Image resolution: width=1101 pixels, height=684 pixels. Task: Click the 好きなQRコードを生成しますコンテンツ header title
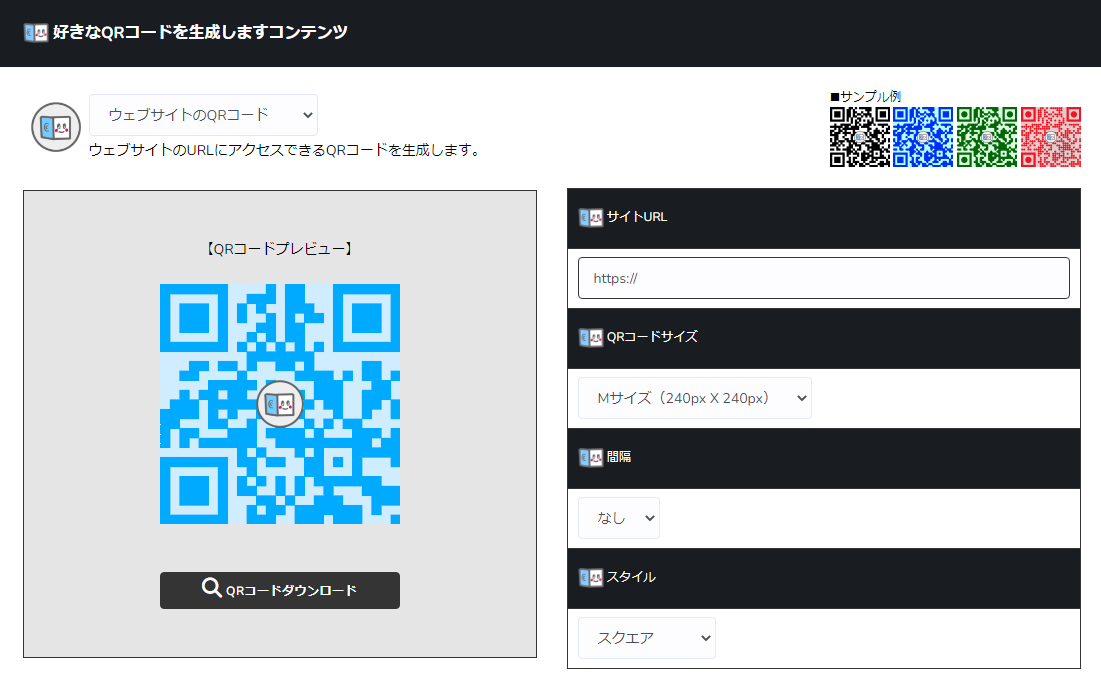(200, 33)
